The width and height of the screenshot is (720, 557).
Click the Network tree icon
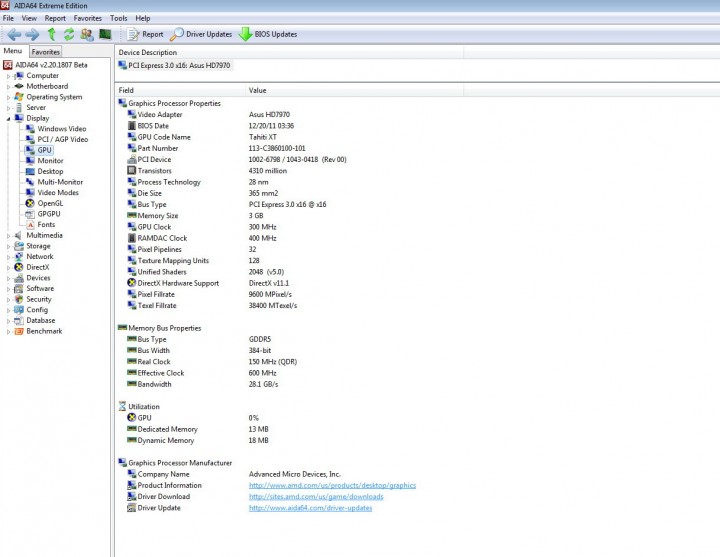coord(19,257)
